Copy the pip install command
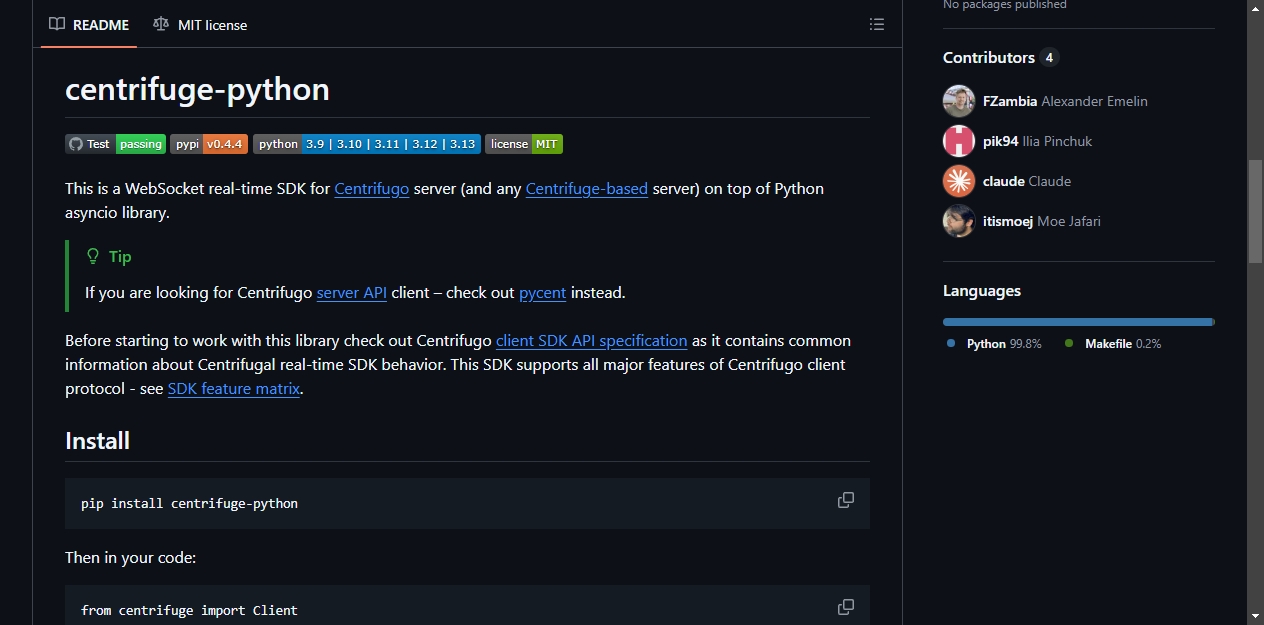Viewport: 1264px width, 625px height. (846, 500)
